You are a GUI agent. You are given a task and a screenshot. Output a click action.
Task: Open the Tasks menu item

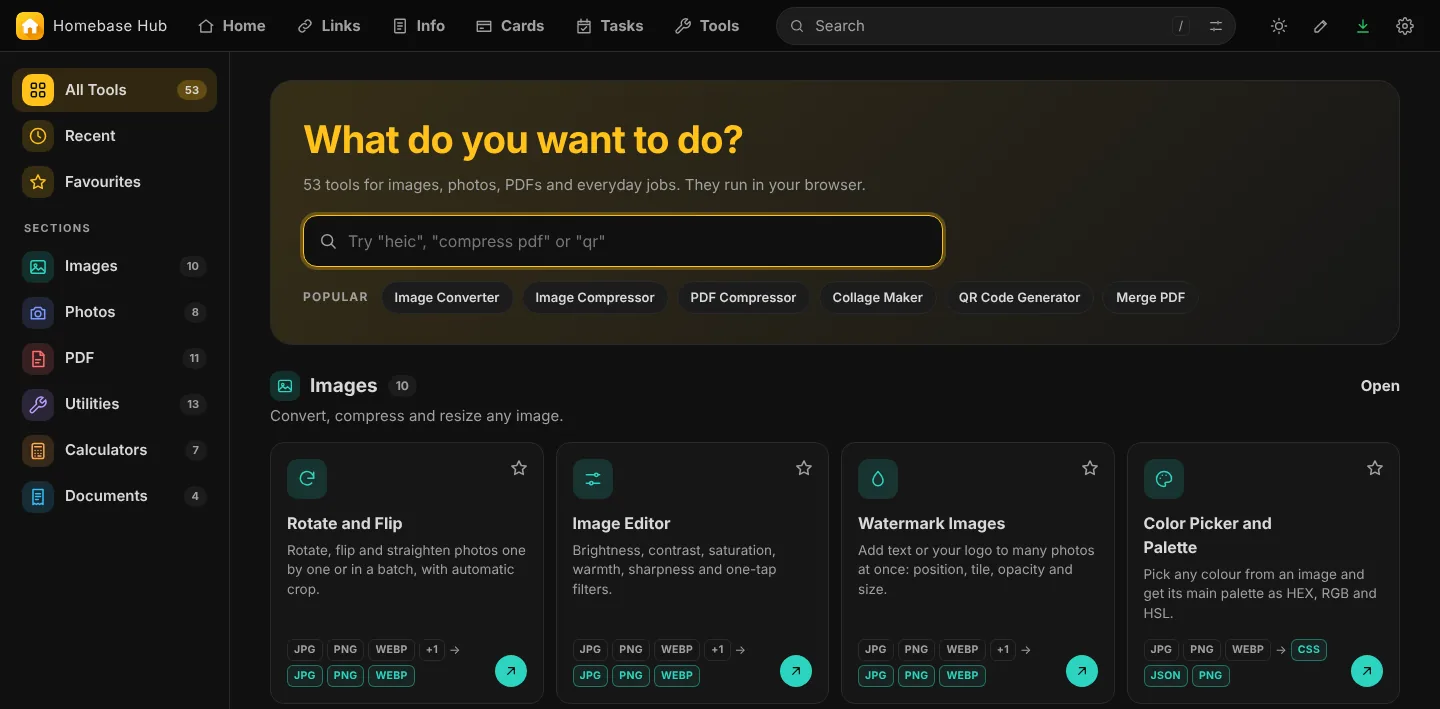610,26
